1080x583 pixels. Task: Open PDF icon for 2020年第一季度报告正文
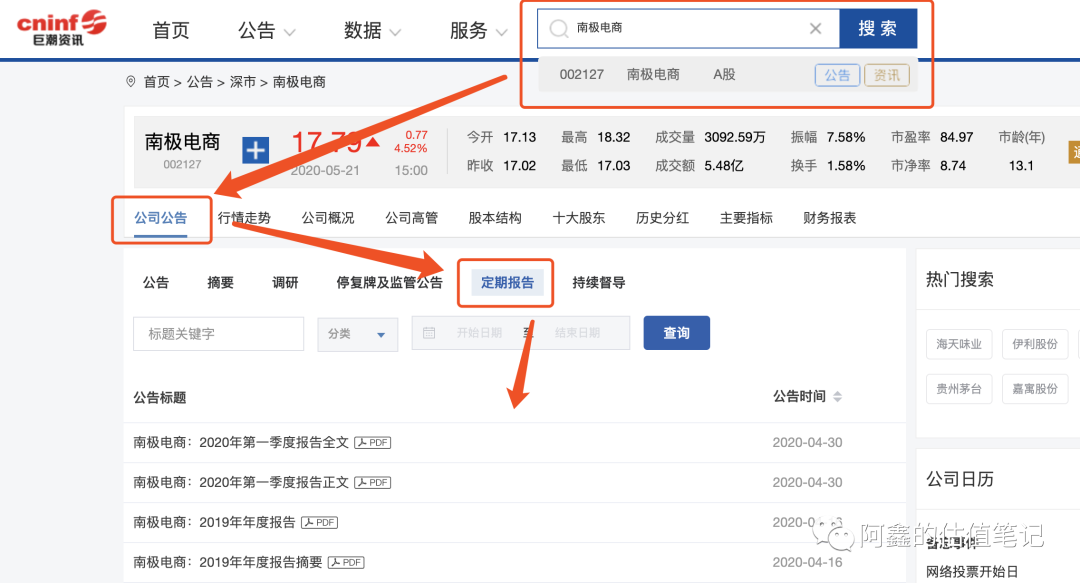click(x=373, y=482)
